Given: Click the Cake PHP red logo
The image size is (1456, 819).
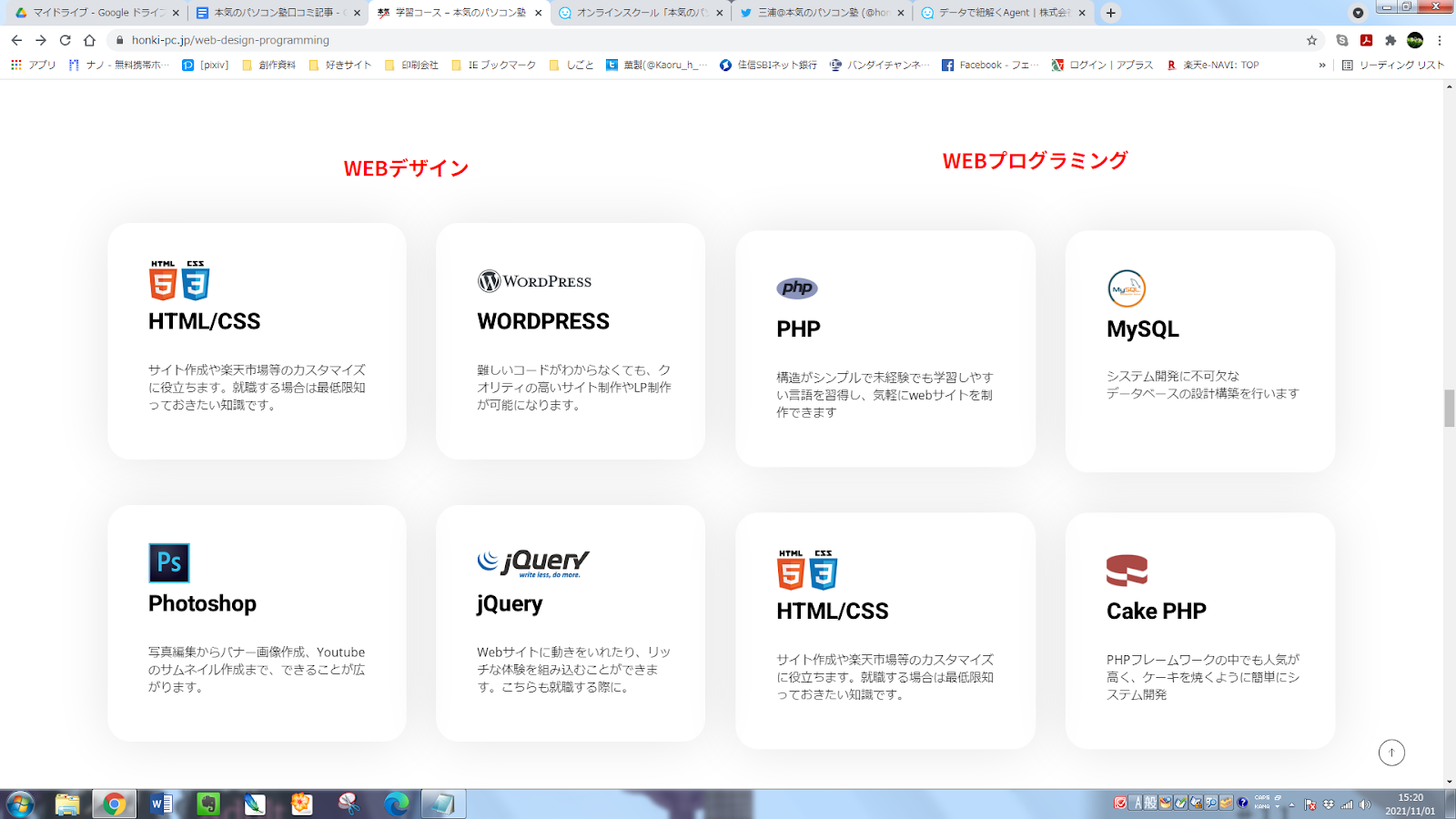Looking at the screenshot, I should click(1127, 571).
